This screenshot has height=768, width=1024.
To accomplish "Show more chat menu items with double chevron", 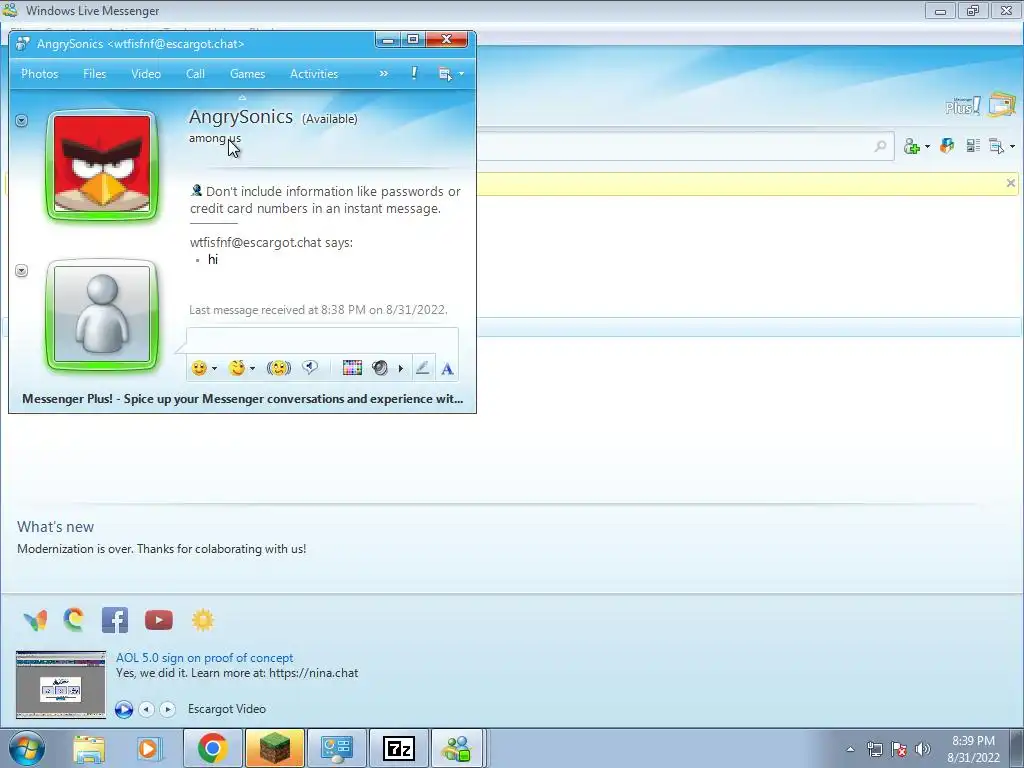I will click(x=383, y=74).
